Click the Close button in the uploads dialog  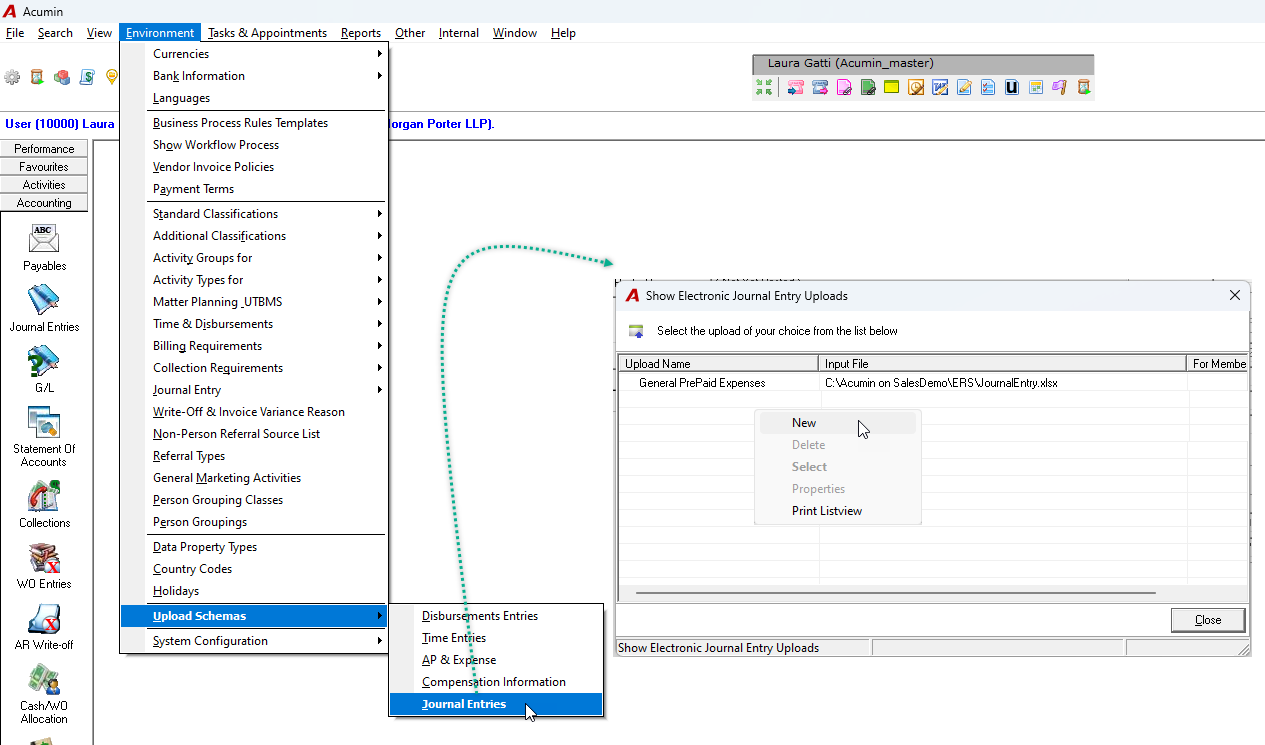(x=1208, y=620)
